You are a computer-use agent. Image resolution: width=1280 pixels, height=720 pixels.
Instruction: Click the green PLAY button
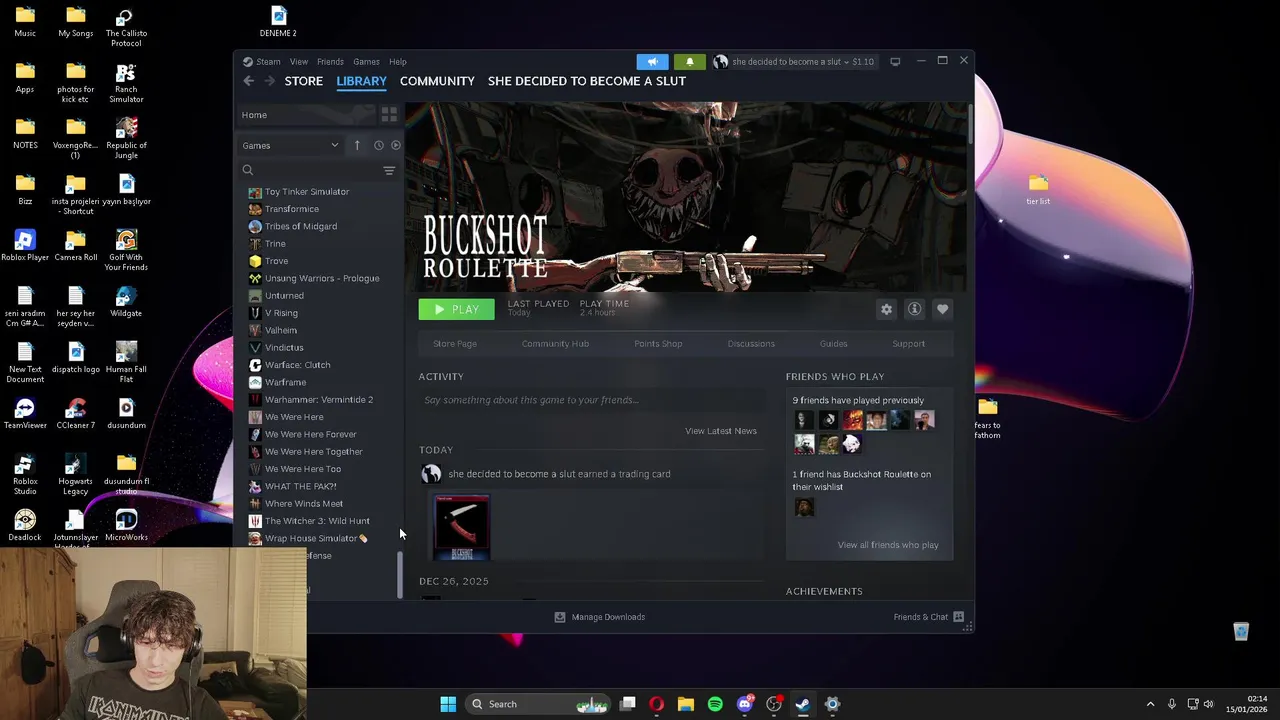(x=456, y=309)
